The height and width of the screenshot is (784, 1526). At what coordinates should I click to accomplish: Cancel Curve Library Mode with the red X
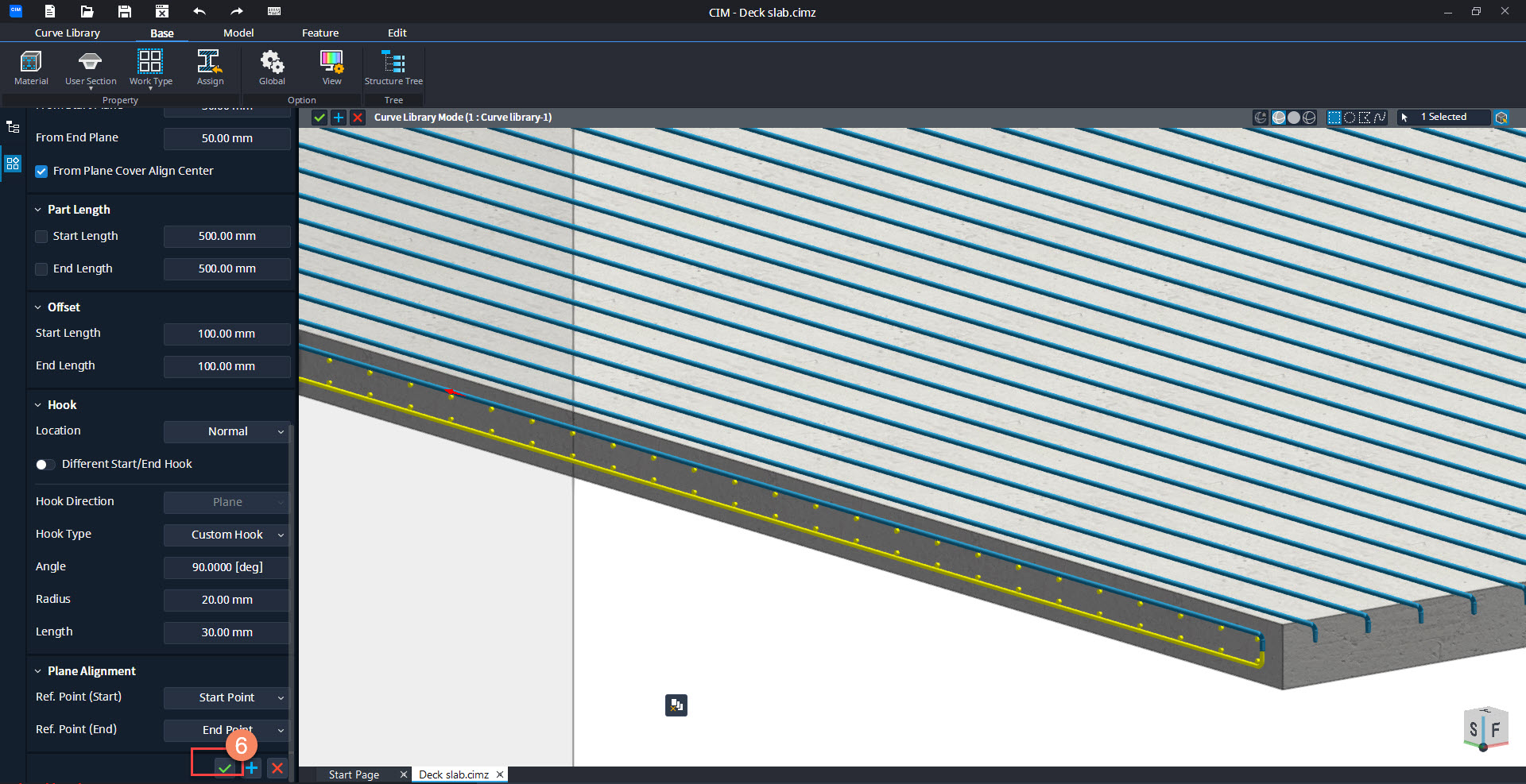358,118
